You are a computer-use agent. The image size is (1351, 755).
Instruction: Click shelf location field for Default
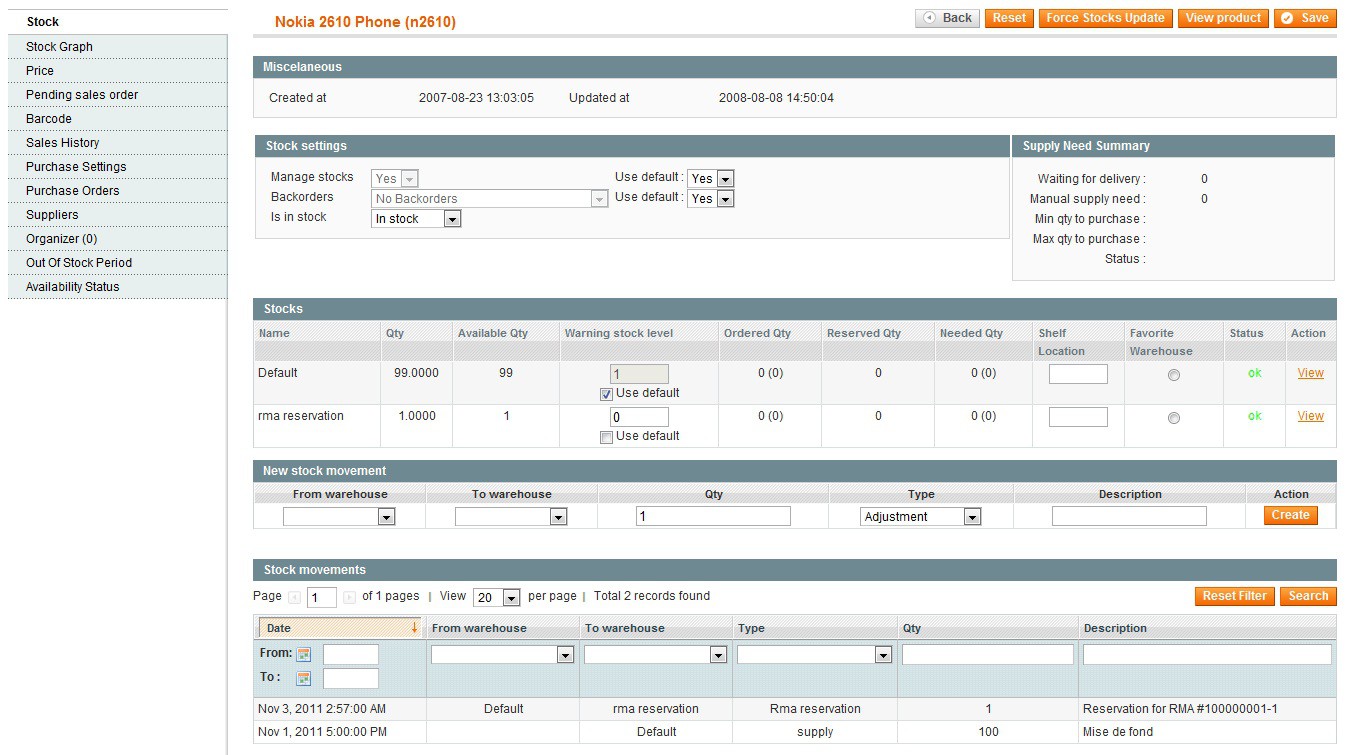(x=1078, y=374)
